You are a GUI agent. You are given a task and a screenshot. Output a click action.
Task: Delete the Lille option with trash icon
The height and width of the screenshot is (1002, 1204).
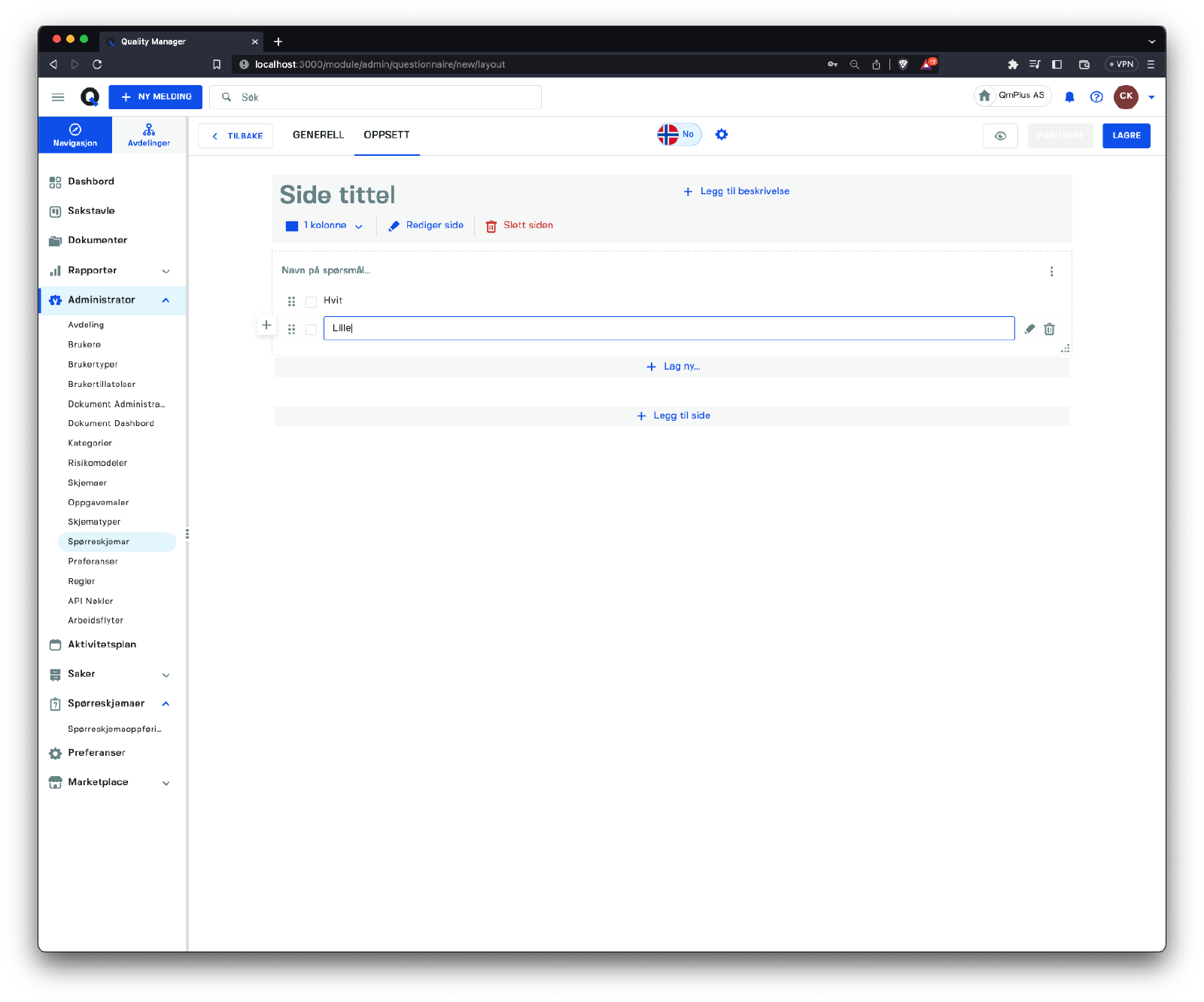pyautogui.click(x=1050, y=329)
